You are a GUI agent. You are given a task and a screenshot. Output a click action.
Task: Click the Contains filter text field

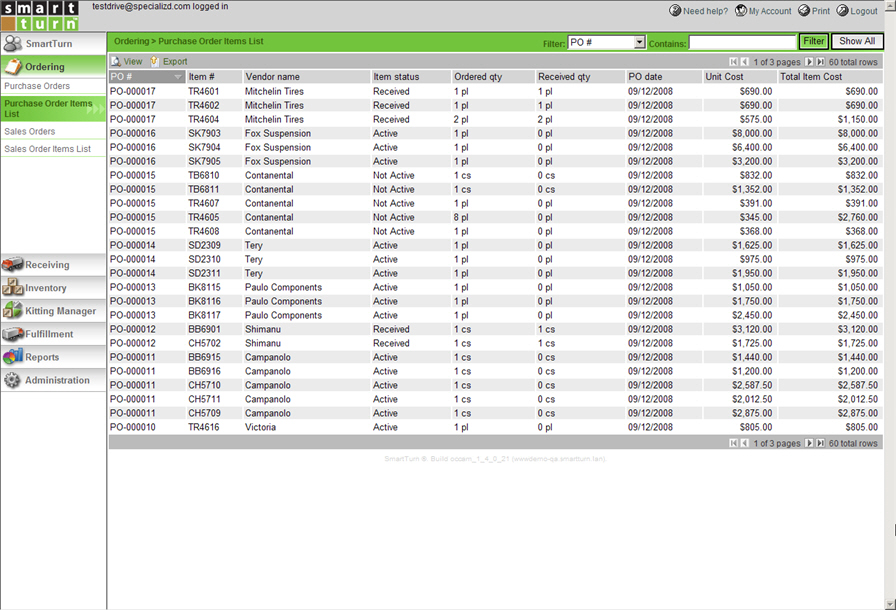tap(742, 42)
